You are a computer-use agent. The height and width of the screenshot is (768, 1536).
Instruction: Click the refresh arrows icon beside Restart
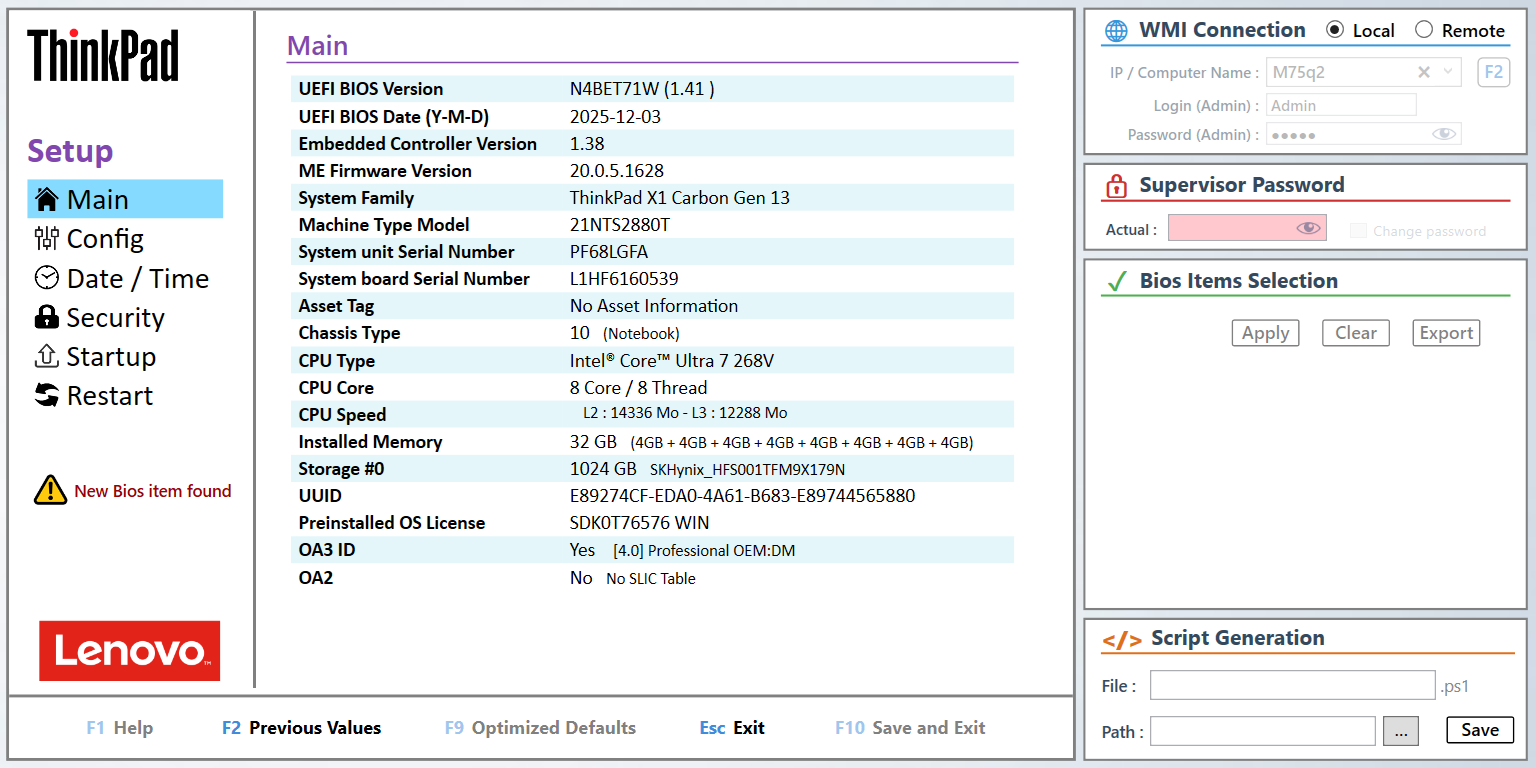46,395
